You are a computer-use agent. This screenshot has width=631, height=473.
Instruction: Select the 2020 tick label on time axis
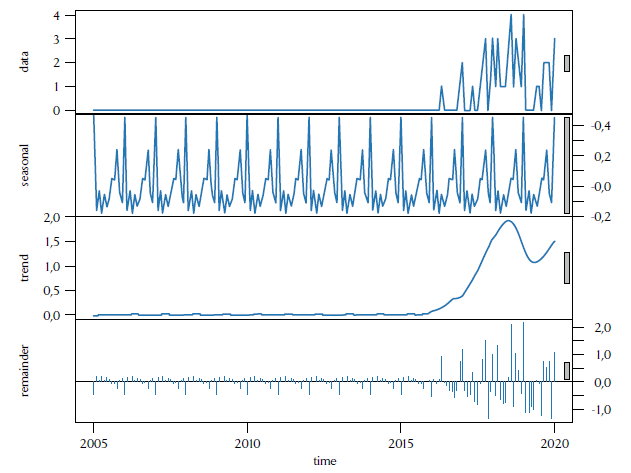pos(555,443)
